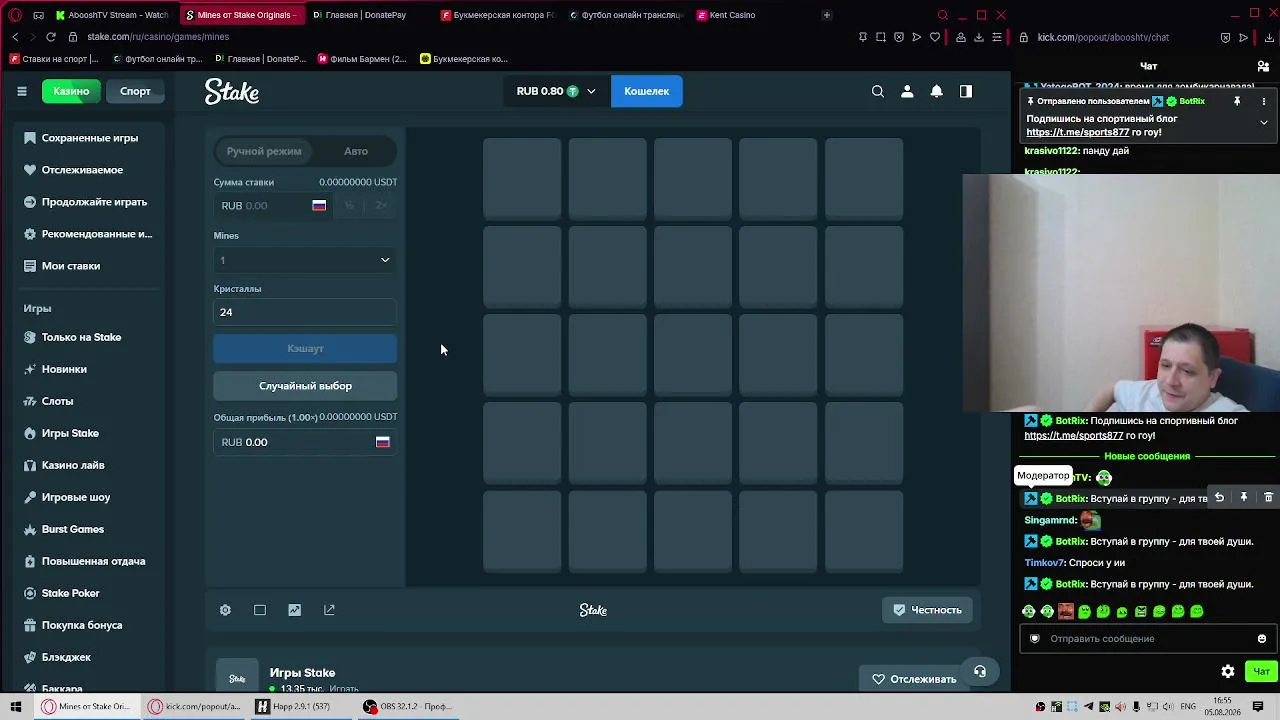Double the bet with 2× button
The image size is (1280, 720).
381,206
